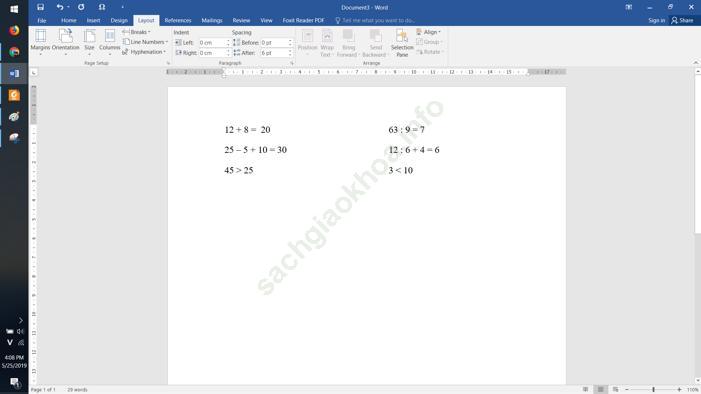Image resolution: width=701 pixels, height=394 pixels.
Task: Click the zoom in plus button
Action: [679, 390]
